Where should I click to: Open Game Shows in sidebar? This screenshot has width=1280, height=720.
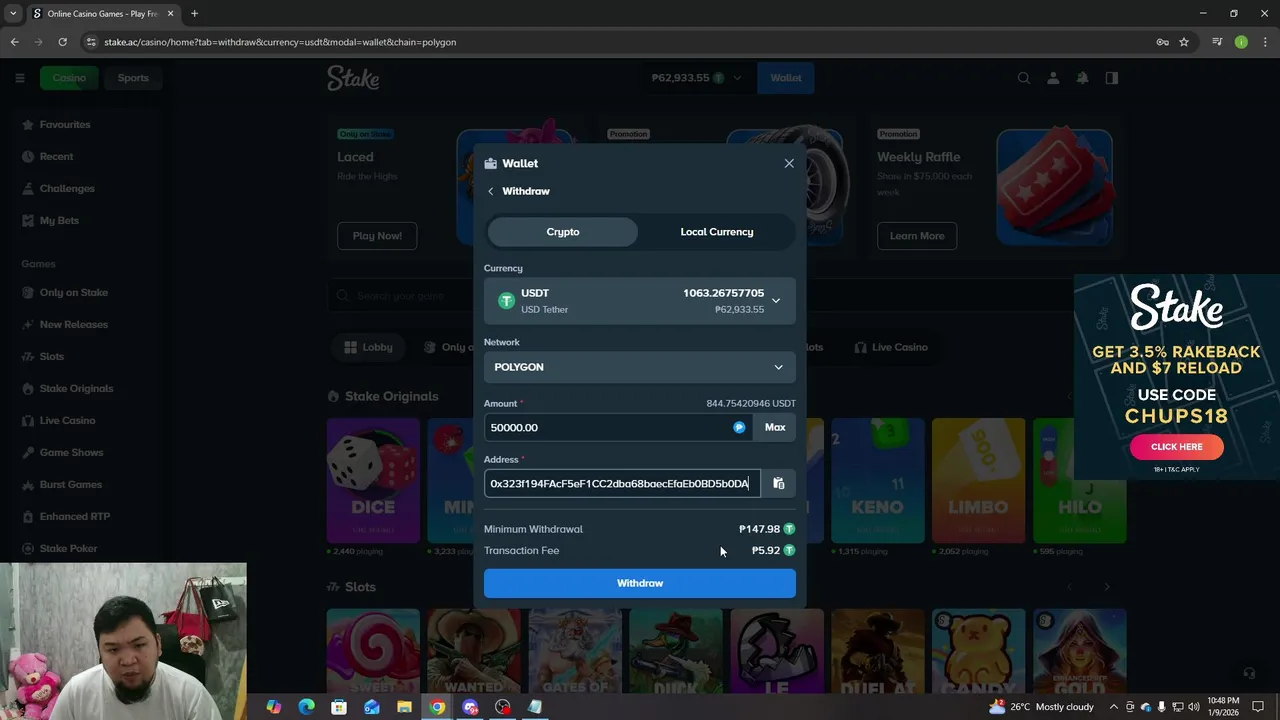coord(71,453)
